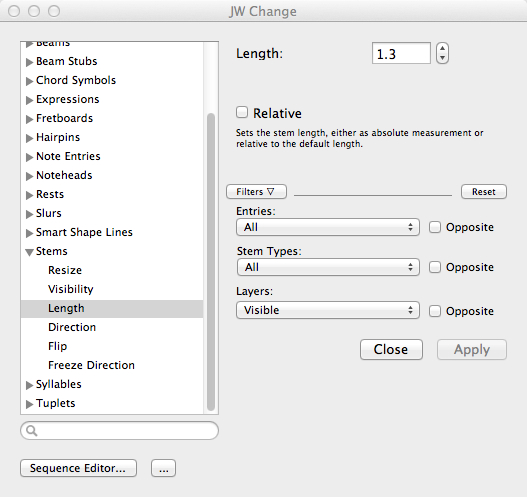Expand the Syllables category
The image size is (527, 497).
[30, 385]
